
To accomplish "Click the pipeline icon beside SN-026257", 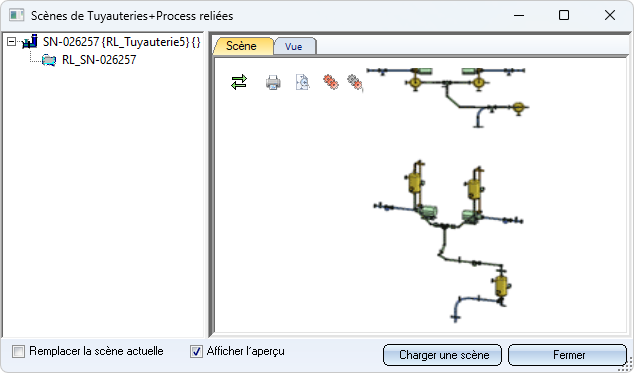I will click(30, 41).
